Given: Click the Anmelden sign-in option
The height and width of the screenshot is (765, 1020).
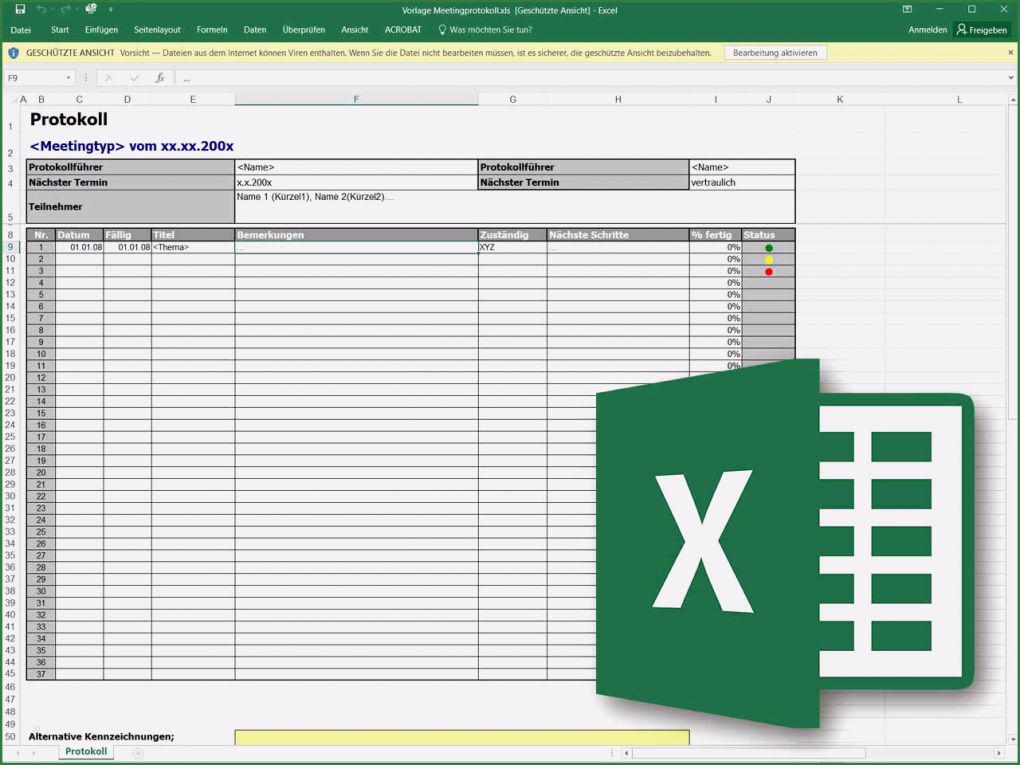Looking at the screenshot, I should pos(926,30).
